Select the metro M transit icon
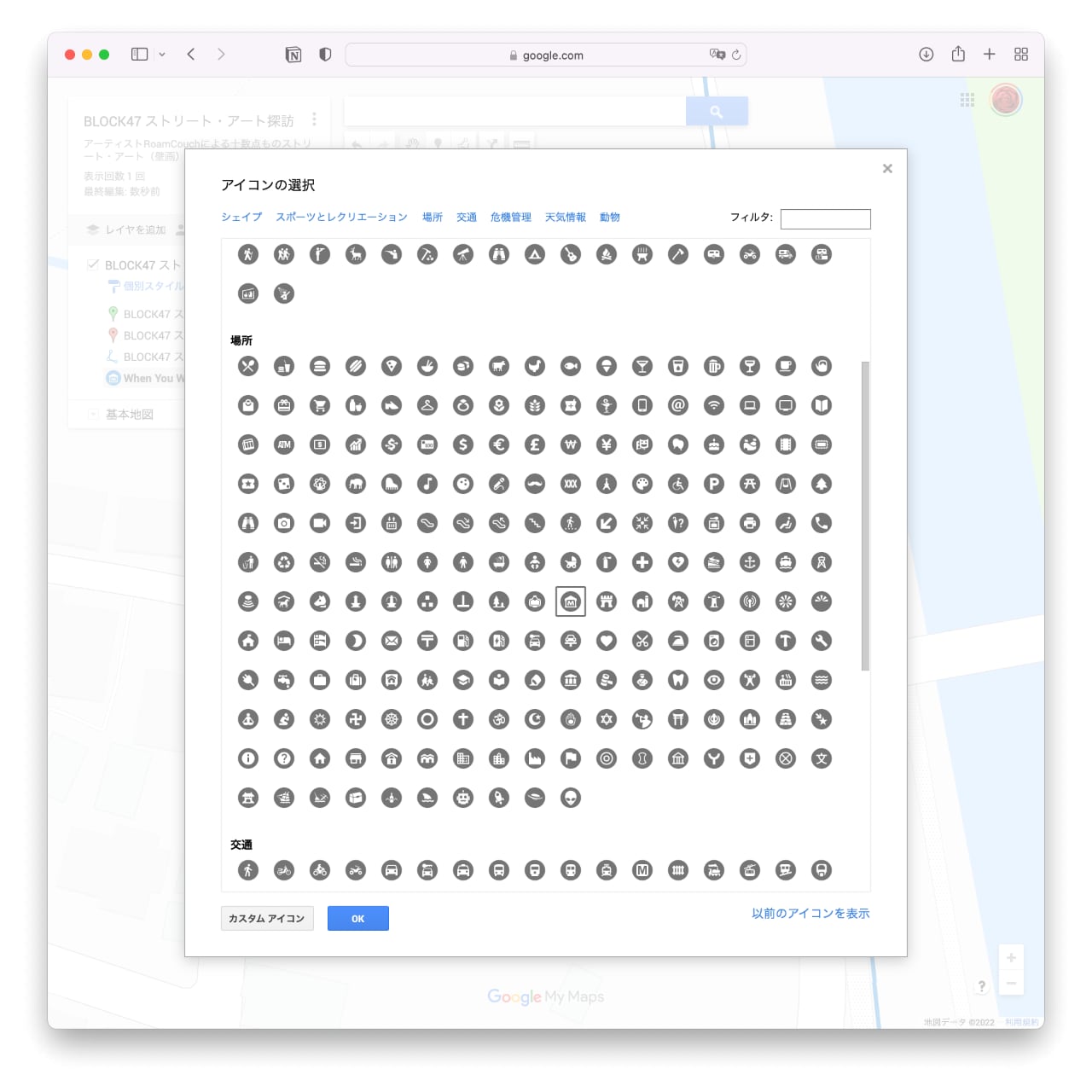 (642, 870)
